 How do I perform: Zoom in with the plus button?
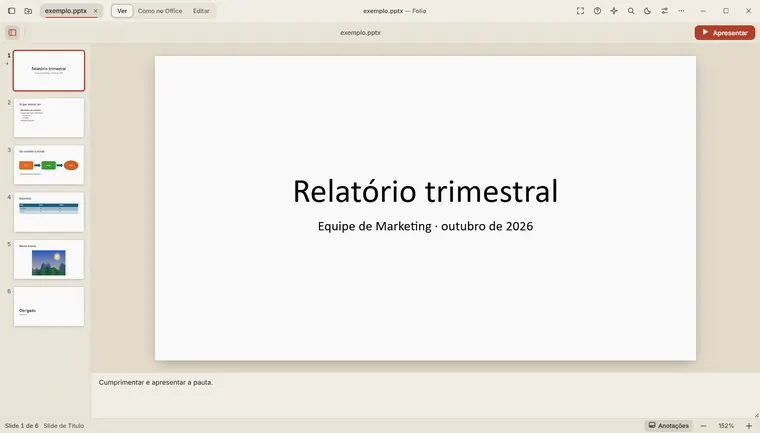click(x=748, y=425)
